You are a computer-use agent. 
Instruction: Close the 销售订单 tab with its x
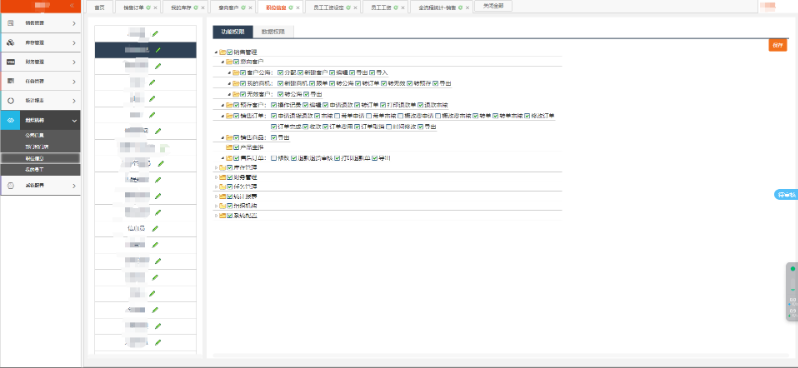(x=155, y=8)
